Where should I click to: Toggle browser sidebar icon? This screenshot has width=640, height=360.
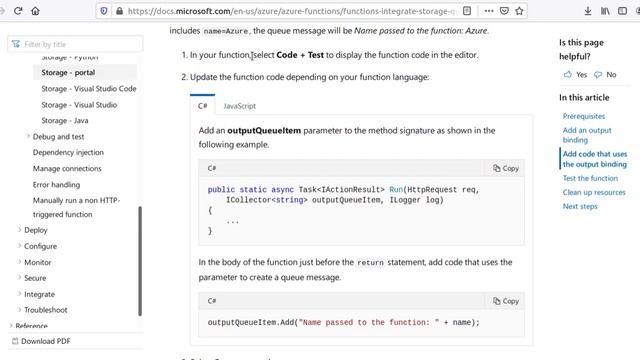(622, 11)
